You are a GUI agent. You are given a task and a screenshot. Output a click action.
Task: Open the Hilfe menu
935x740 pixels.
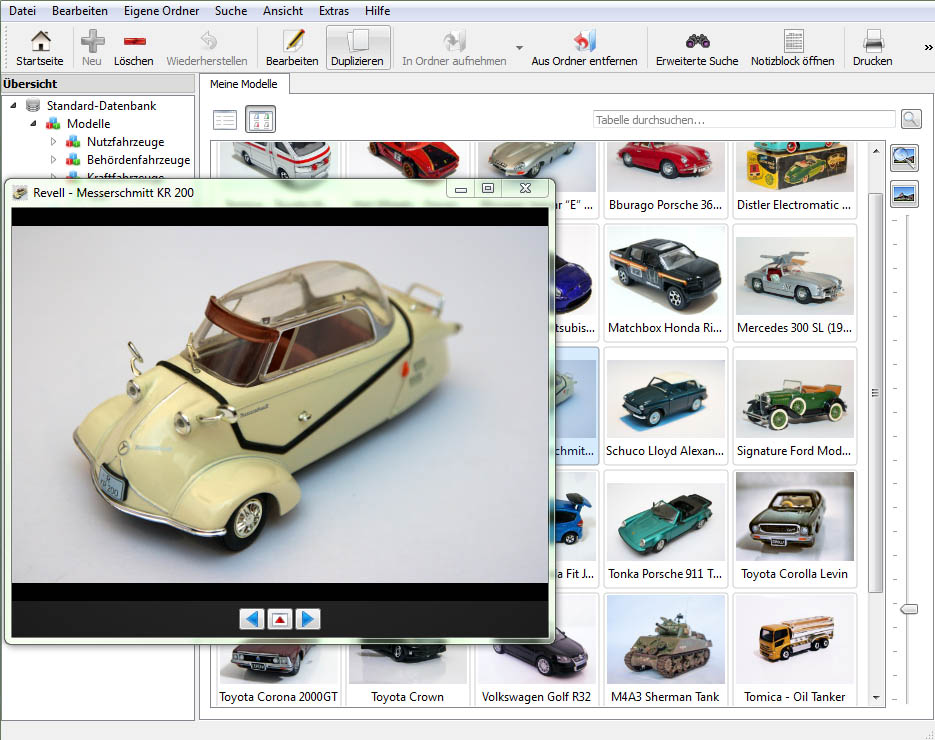tap(377, 11)
